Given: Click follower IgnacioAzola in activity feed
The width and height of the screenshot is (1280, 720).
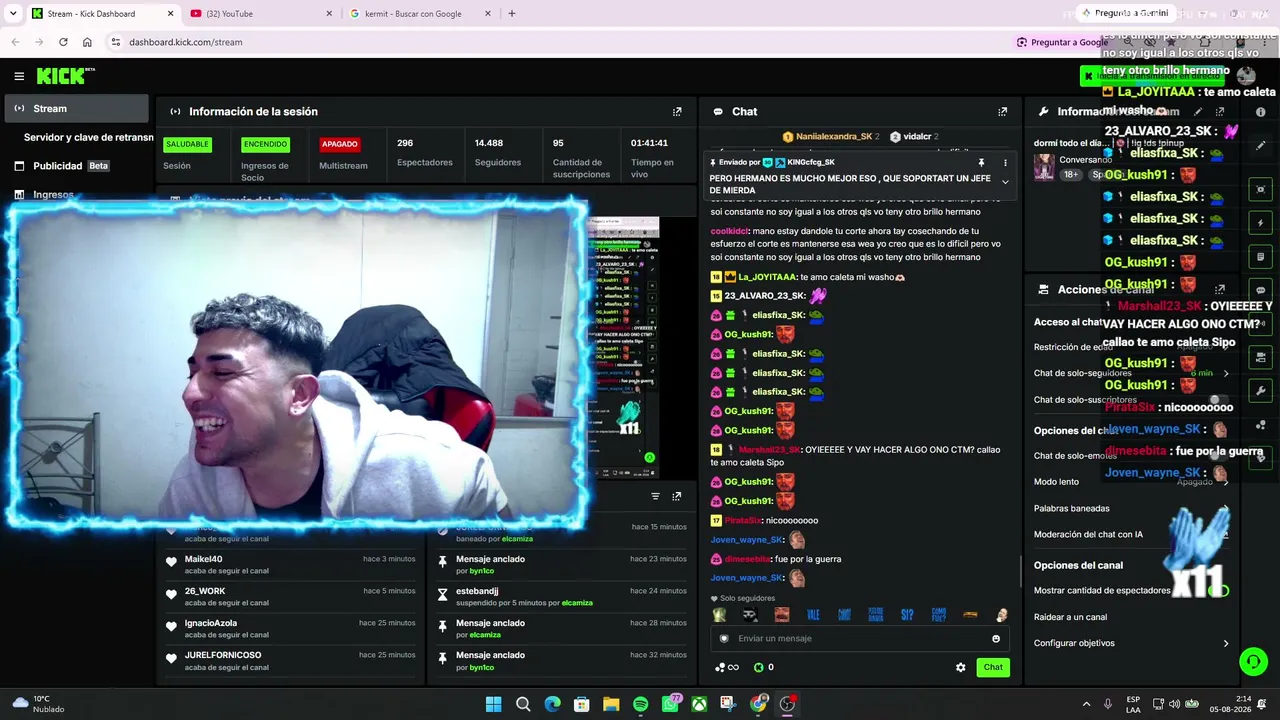Looking at the screenshot, I should coord(211,623).
